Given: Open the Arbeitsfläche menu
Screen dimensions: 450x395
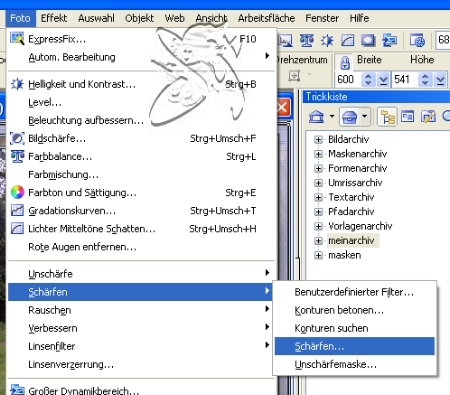Looking at the screenshot, I should click(x=266, y=18).
